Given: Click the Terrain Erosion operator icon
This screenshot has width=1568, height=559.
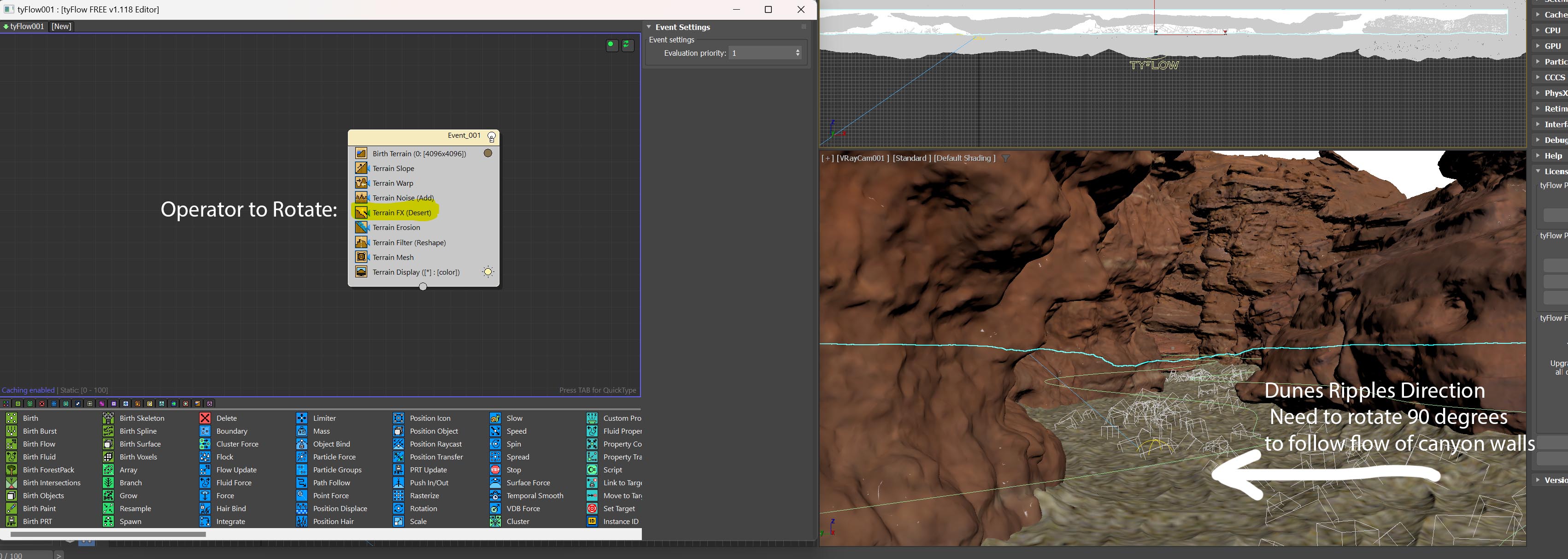Looking at the screenshot, I should pos(362,227).
